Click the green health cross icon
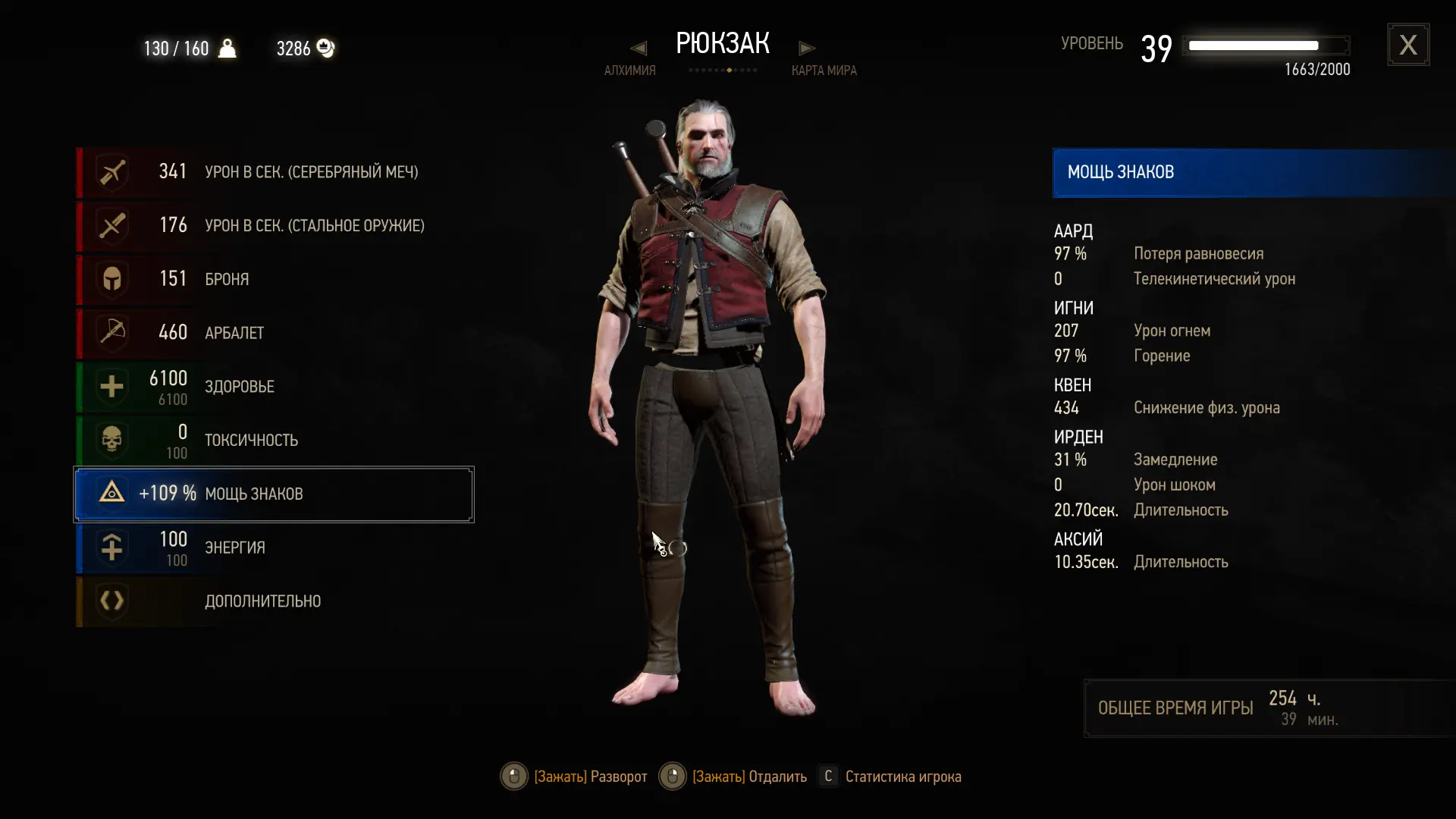Viewport: 1456px width, 819px height. coord(112,387)
